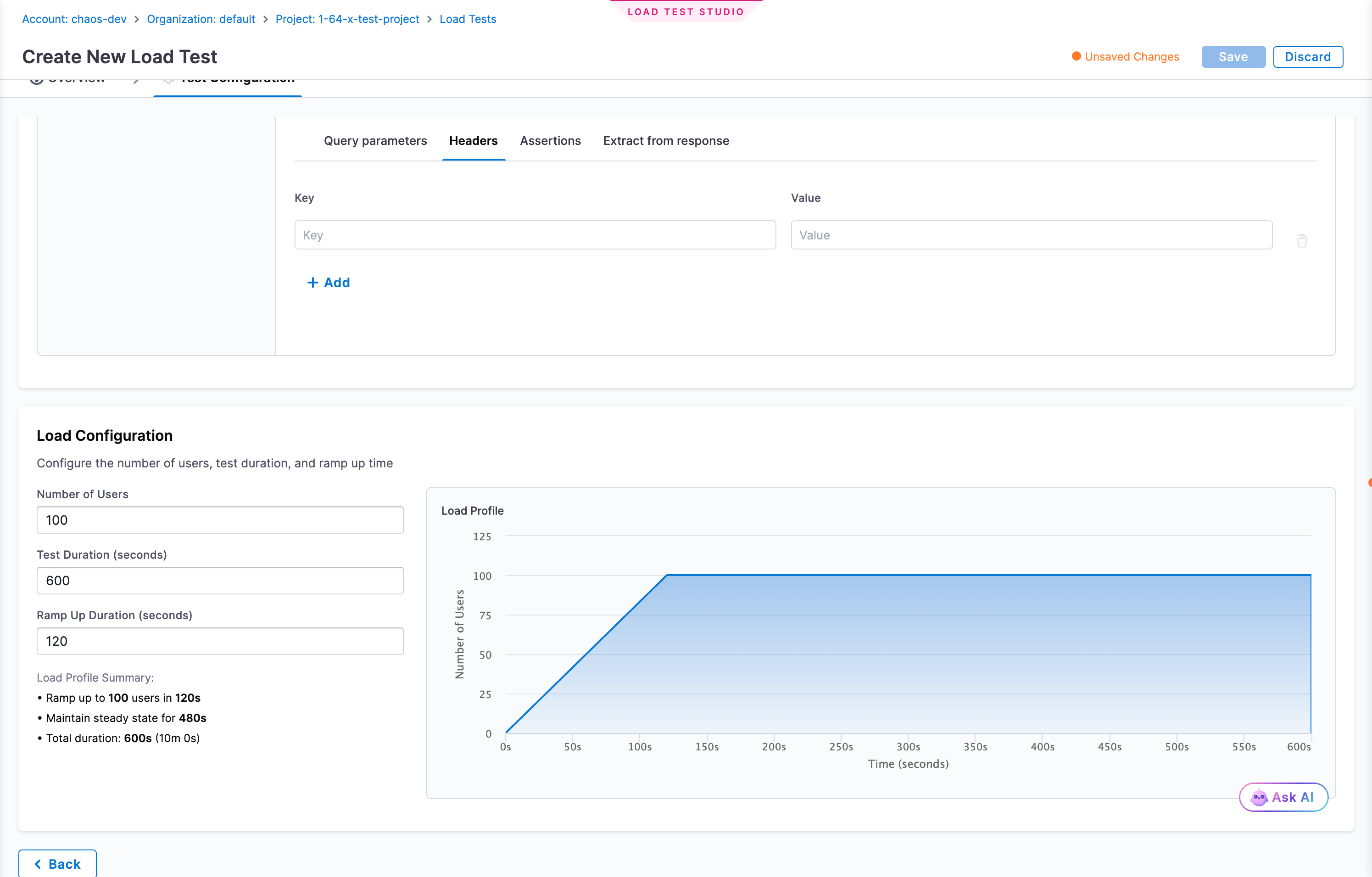Image resolution: width=1372 pixels, height=877 pixels.
Task: Switch to the Query parameters tab
Action: pyautogui.click(x=375, y=141)
